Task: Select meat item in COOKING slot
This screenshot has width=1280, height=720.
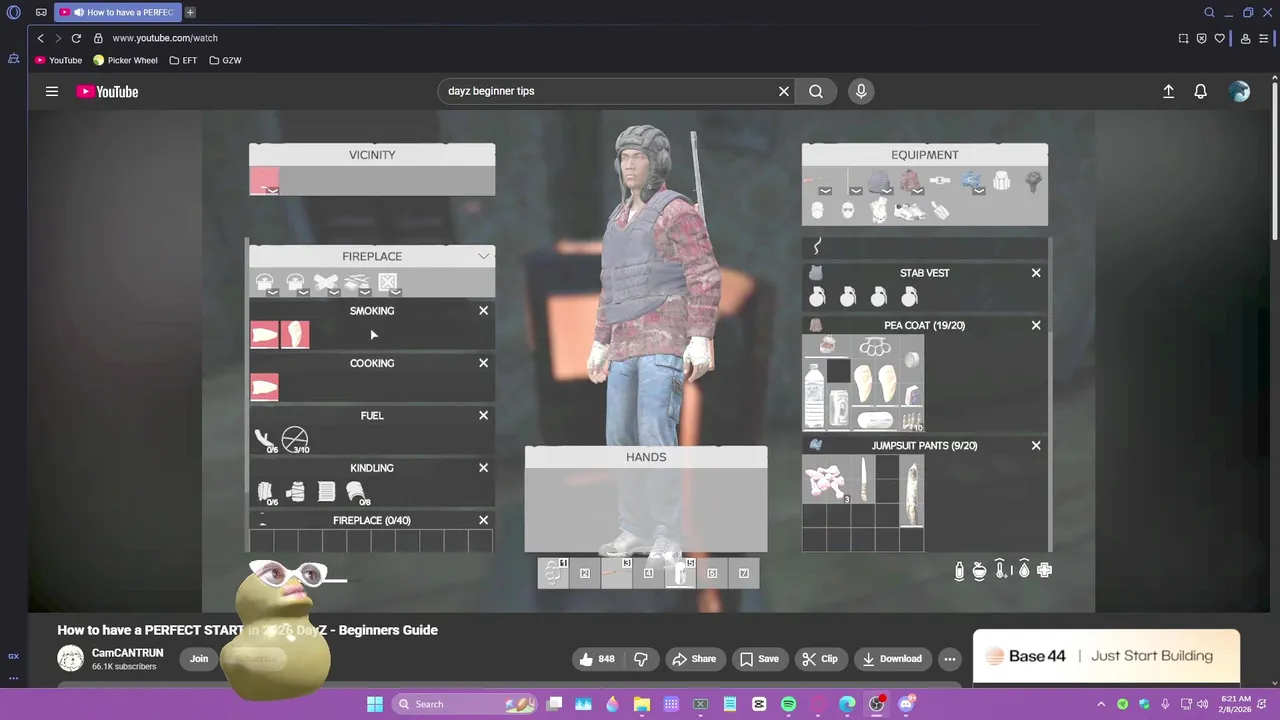Action: pos(264,387)
